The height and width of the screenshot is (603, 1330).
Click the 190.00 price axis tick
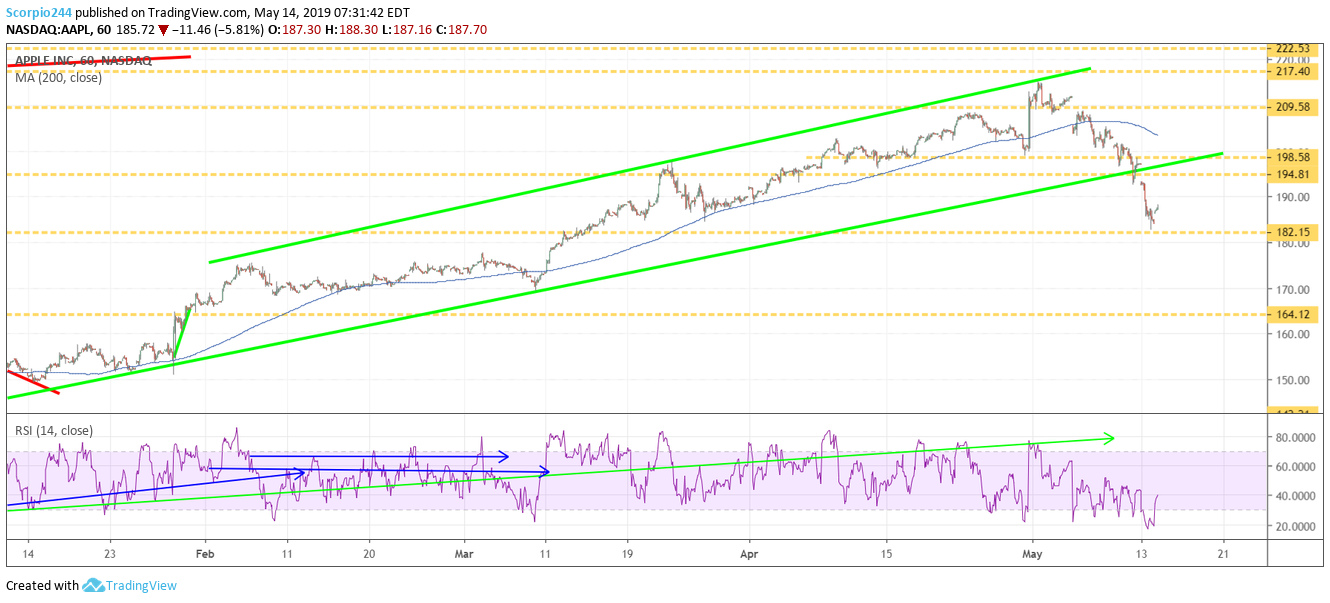pos(1291,197)
